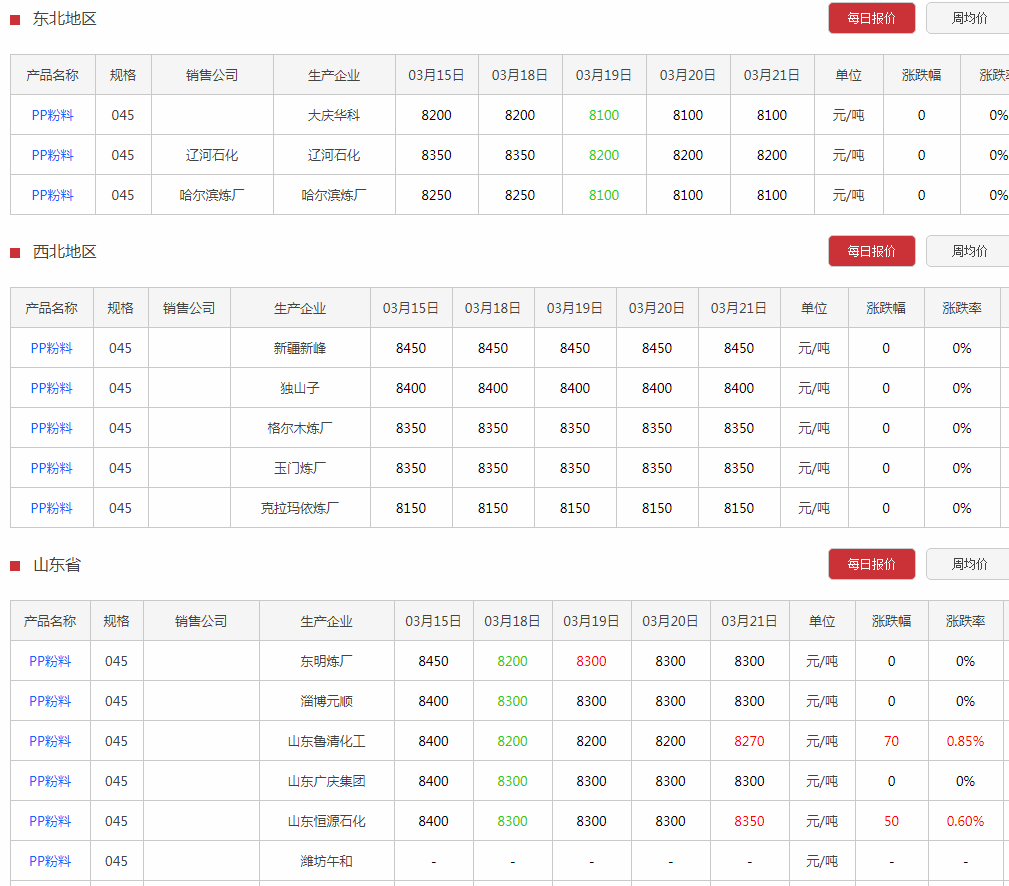Viewport: 1009px width, 886px height.
Task: Click 生产企业 header in 山东省 table
Action: tap(326, 621)
